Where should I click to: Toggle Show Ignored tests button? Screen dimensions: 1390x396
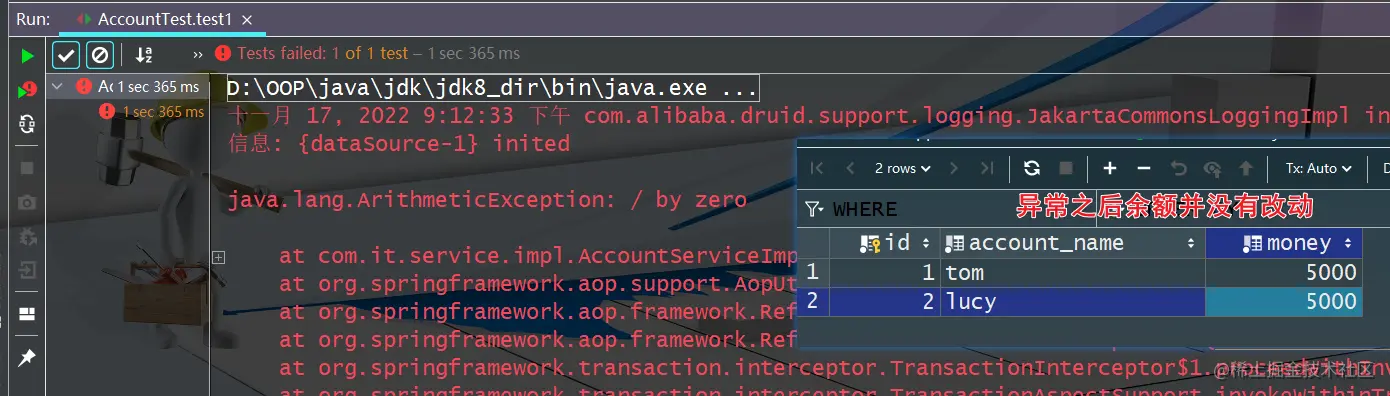click(99, 54)
